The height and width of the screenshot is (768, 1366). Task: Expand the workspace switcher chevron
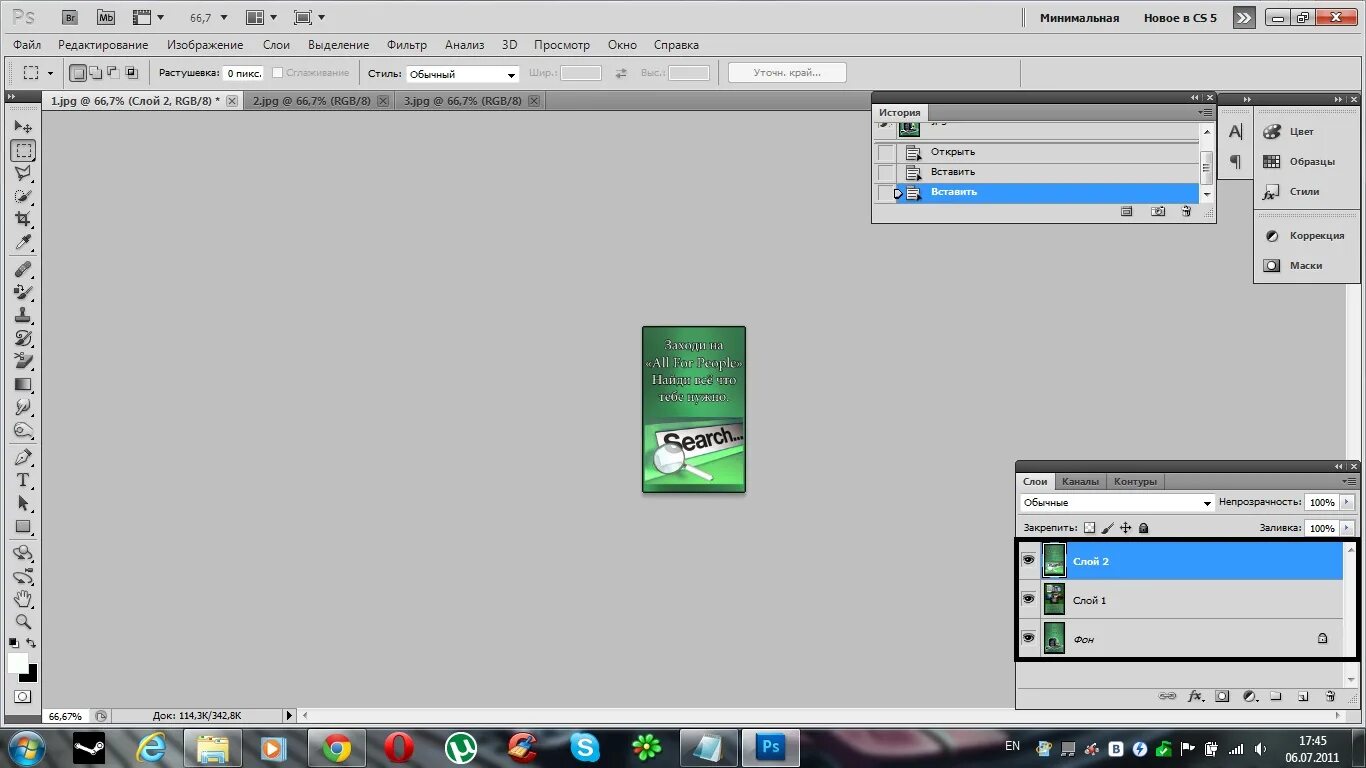(x=1243, y=17)
